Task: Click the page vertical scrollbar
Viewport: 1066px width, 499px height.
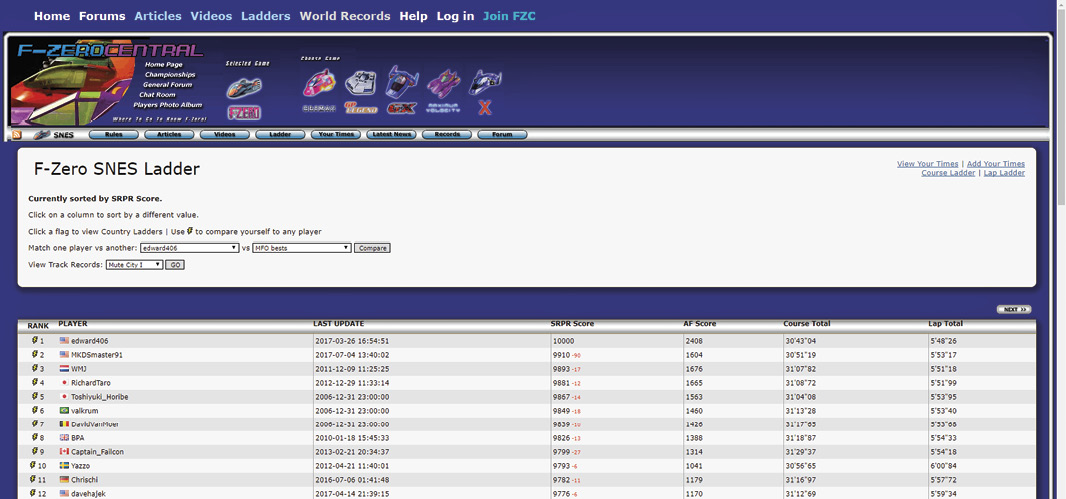Action: pos(1060,109)
